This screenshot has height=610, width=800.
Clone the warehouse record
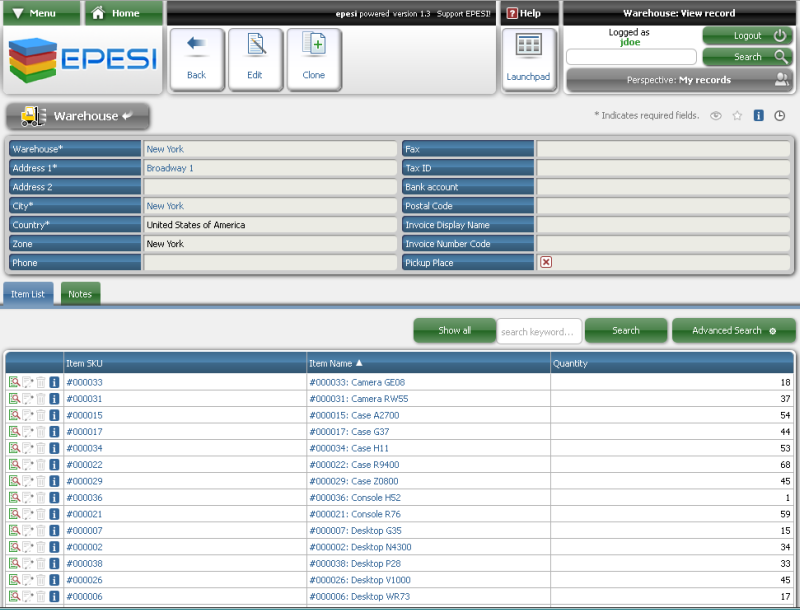click(314, 58)
